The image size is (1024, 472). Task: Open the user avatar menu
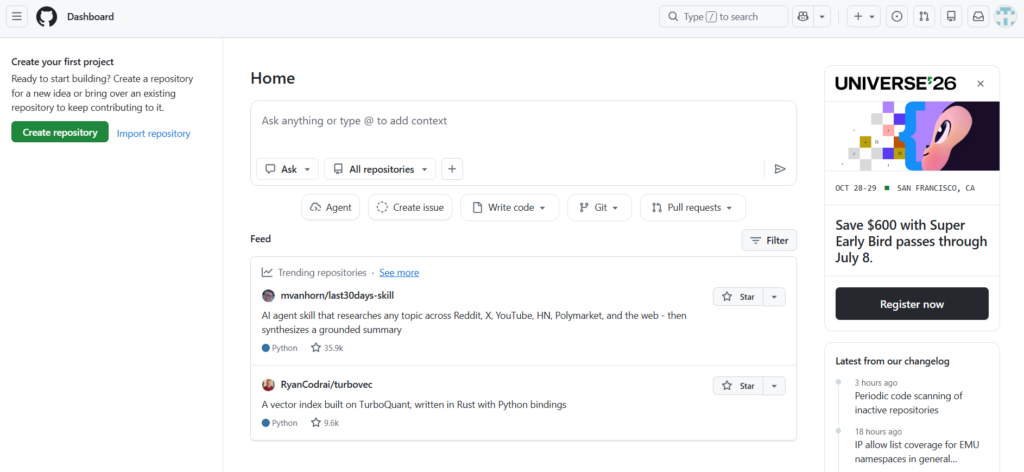click(x=1005, y=16)
